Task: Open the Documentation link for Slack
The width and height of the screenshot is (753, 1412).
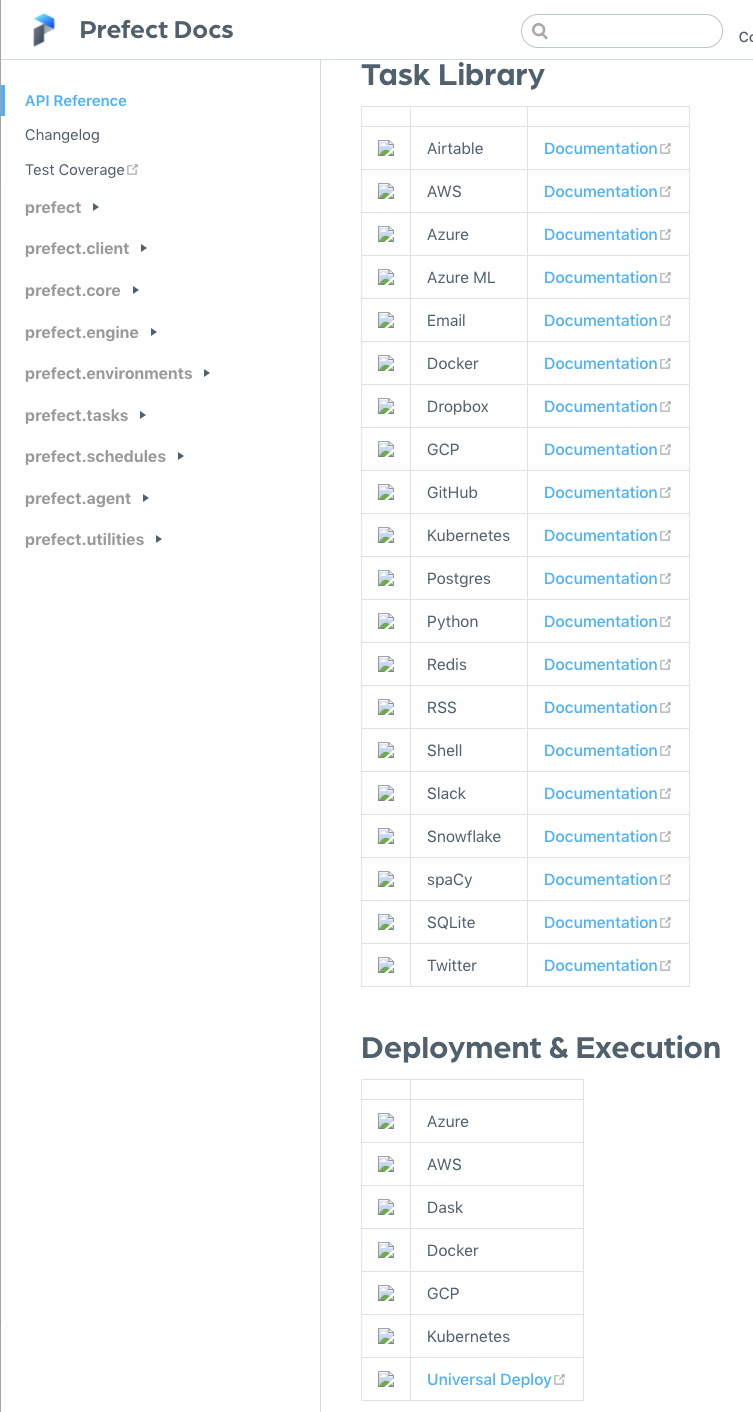Action: tap(601, 793)
